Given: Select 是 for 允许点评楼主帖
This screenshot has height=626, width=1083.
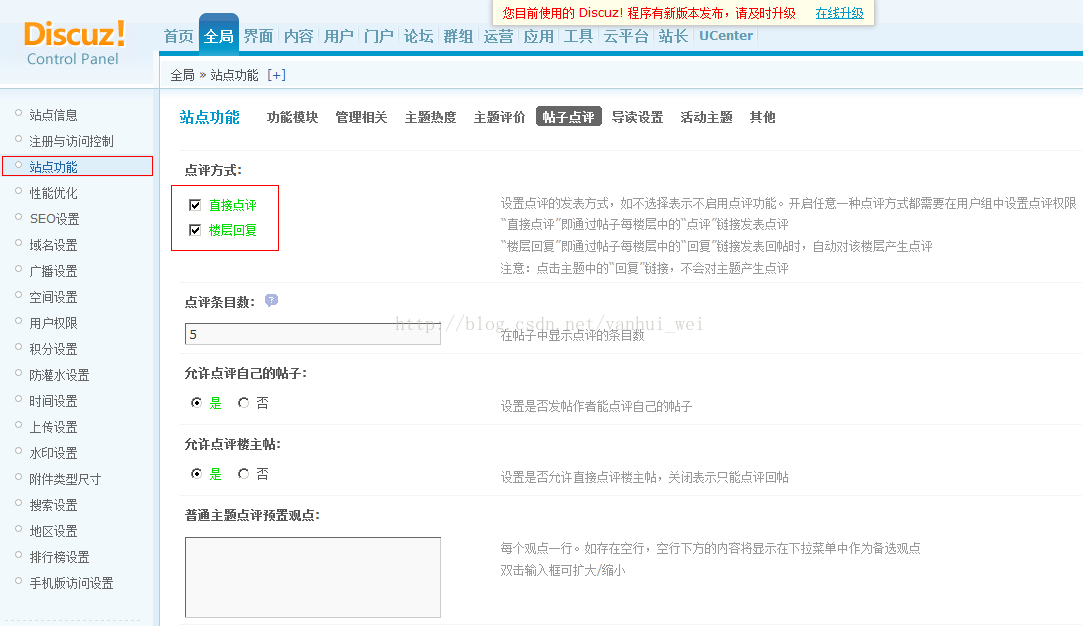Looking at the screenshot, I should [196, 474].
